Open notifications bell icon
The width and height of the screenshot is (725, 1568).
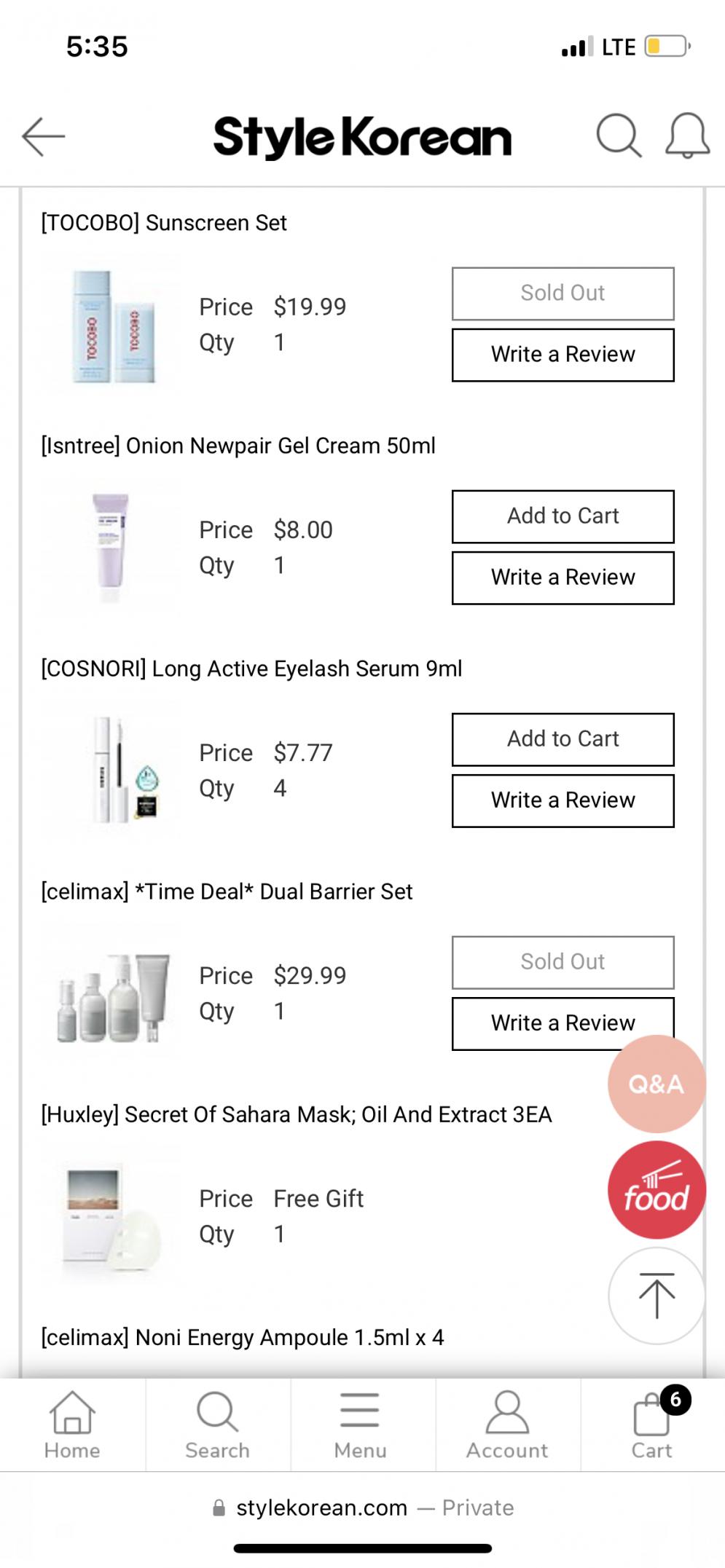(x=687, y=135)
